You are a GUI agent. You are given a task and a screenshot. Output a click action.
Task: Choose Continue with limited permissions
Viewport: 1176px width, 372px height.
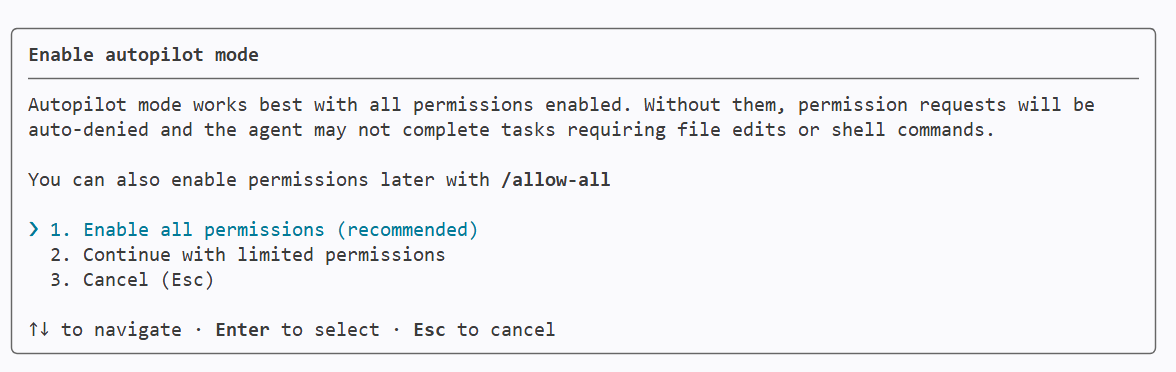click(248, 255)
